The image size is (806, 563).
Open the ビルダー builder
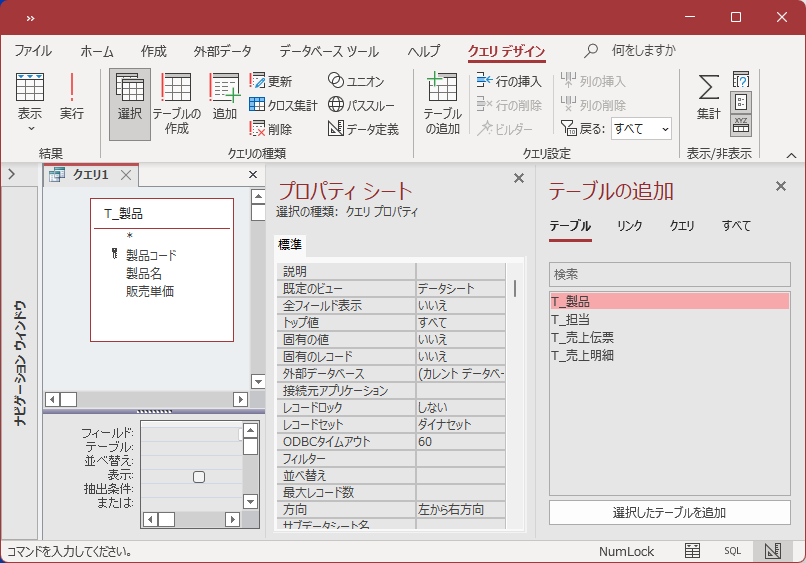point(505,129)
